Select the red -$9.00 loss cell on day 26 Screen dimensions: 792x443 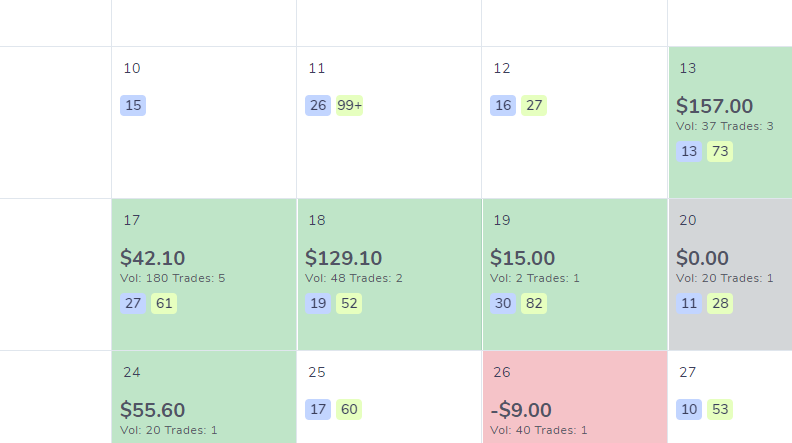pyautogui.click(x=575, y=397)
